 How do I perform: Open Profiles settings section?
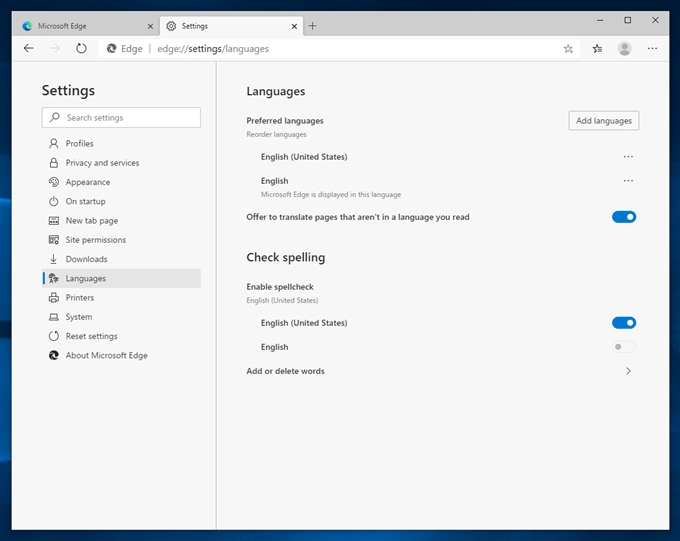click(121, 143)
